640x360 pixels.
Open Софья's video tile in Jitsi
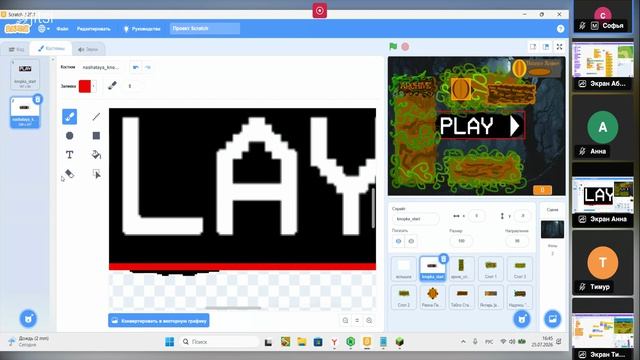602,17
